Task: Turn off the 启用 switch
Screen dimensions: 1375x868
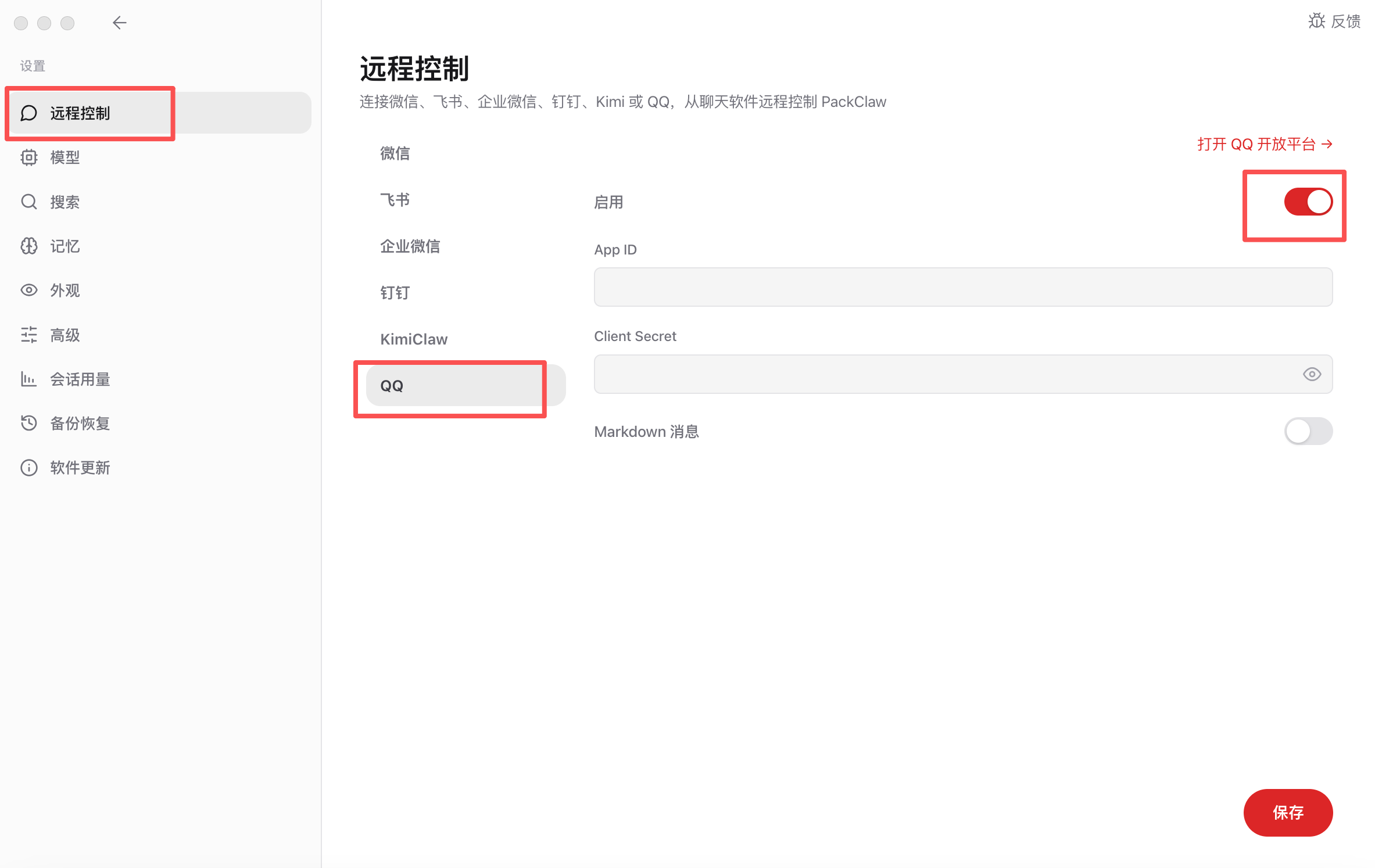Action: click(x=1308, y=202)
